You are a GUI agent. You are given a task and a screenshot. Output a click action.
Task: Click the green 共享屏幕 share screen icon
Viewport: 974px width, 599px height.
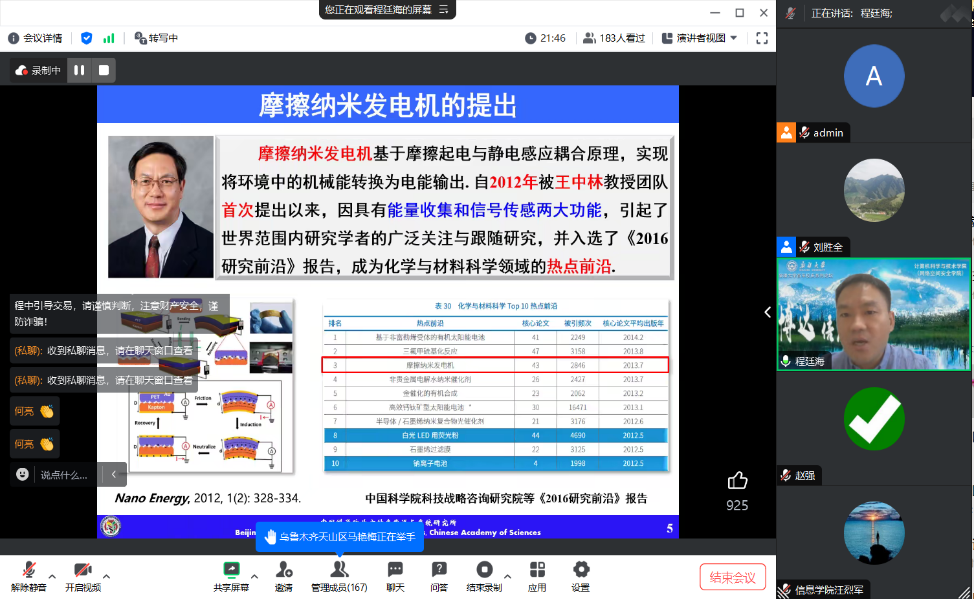[231, 569]
